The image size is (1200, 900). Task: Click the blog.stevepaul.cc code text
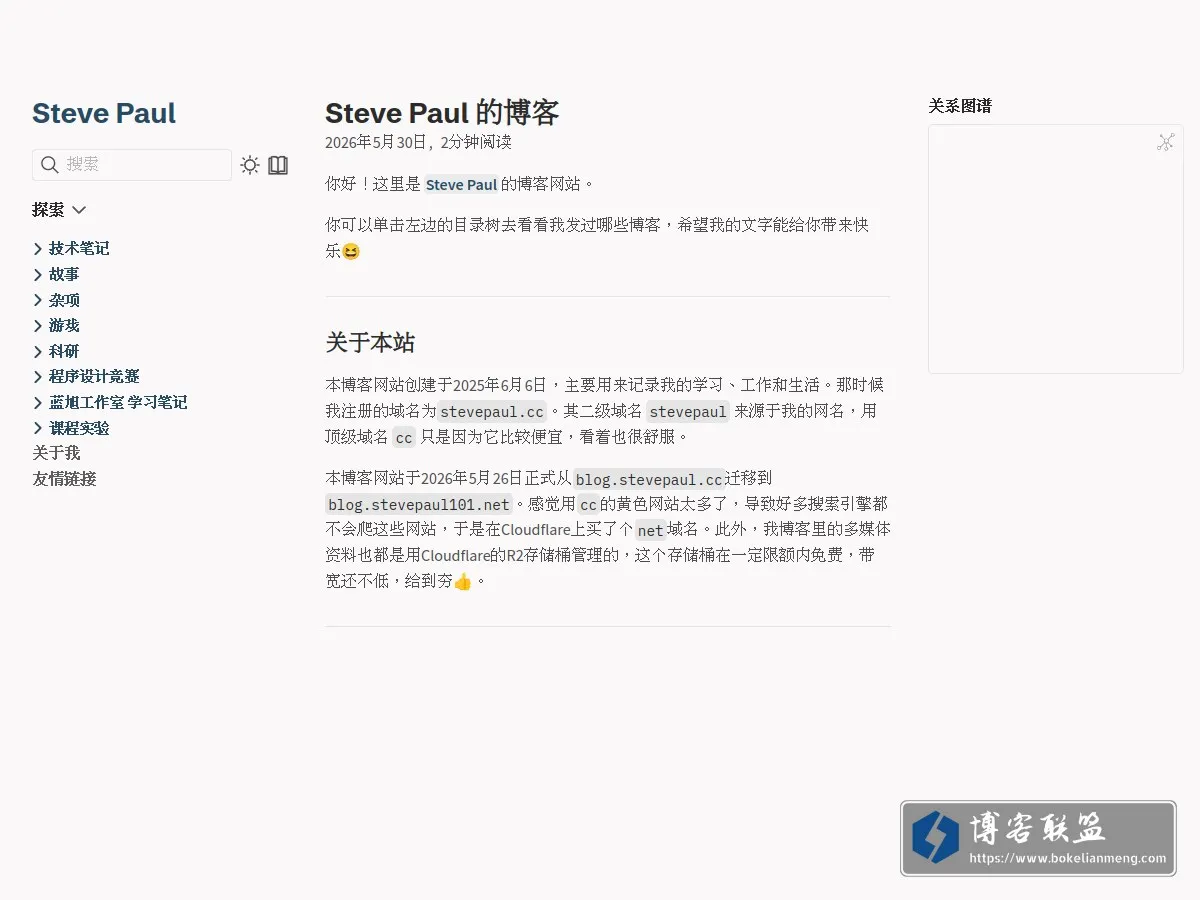[649, 479]
